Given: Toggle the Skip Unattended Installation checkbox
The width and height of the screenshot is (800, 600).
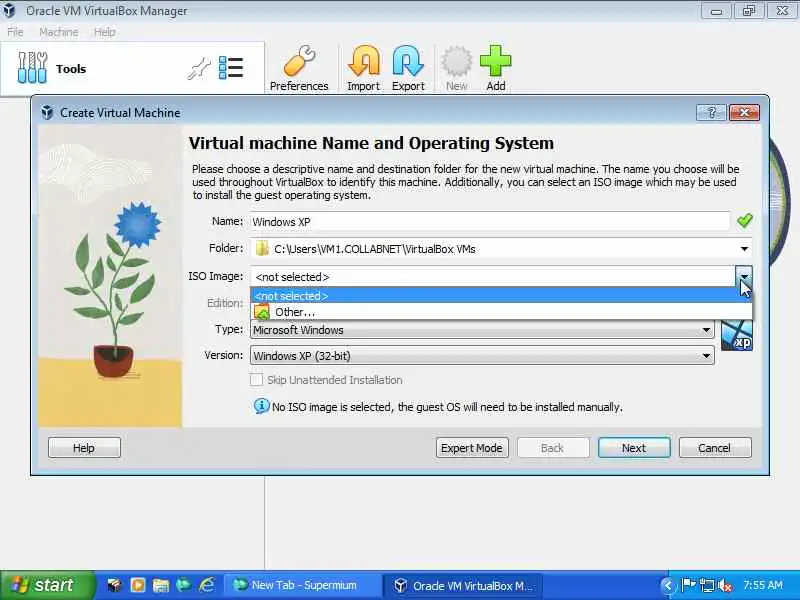Looking at the screenshot, I should point(256,380).
